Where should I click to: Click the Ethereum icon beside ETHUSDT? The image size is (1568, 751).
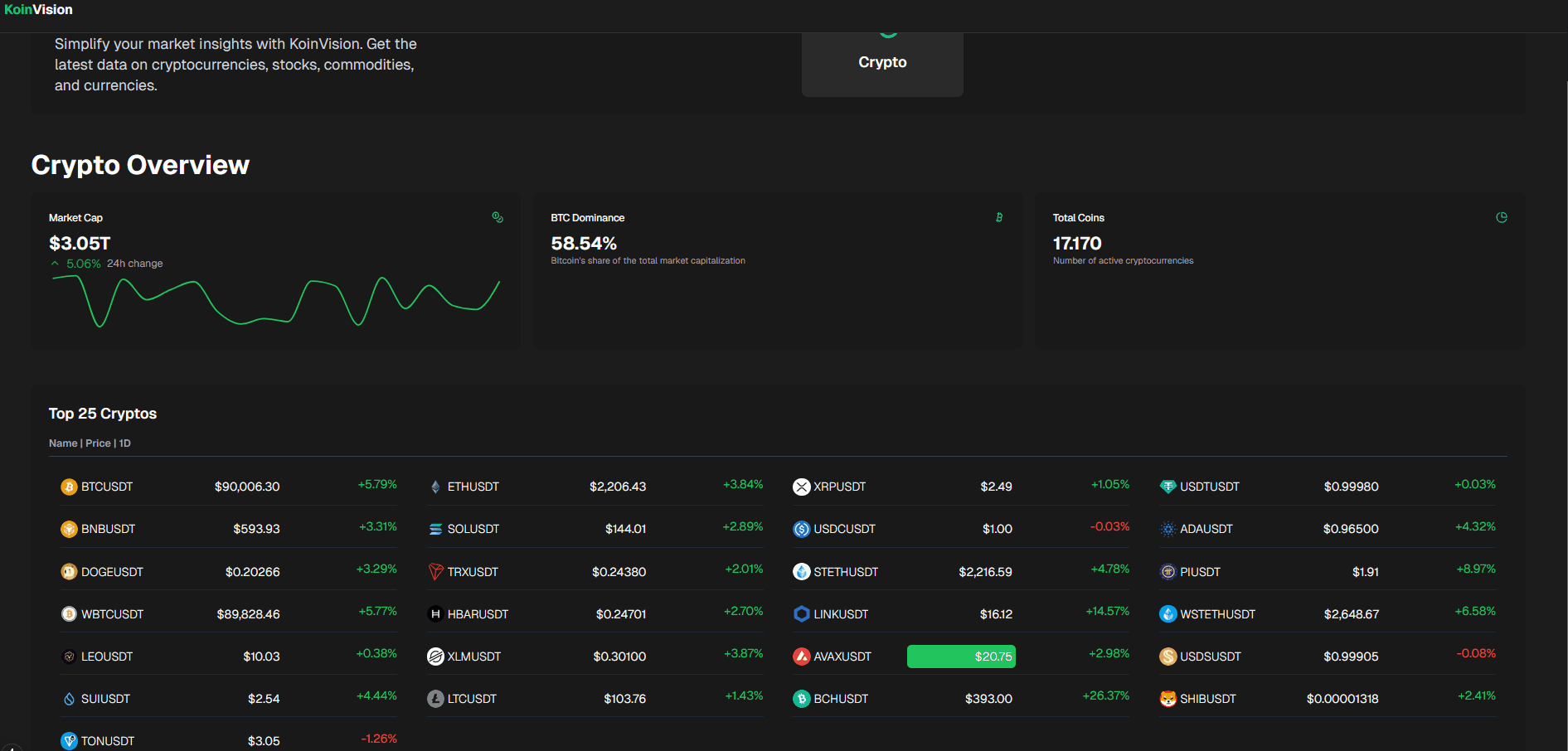pos(435,487)
